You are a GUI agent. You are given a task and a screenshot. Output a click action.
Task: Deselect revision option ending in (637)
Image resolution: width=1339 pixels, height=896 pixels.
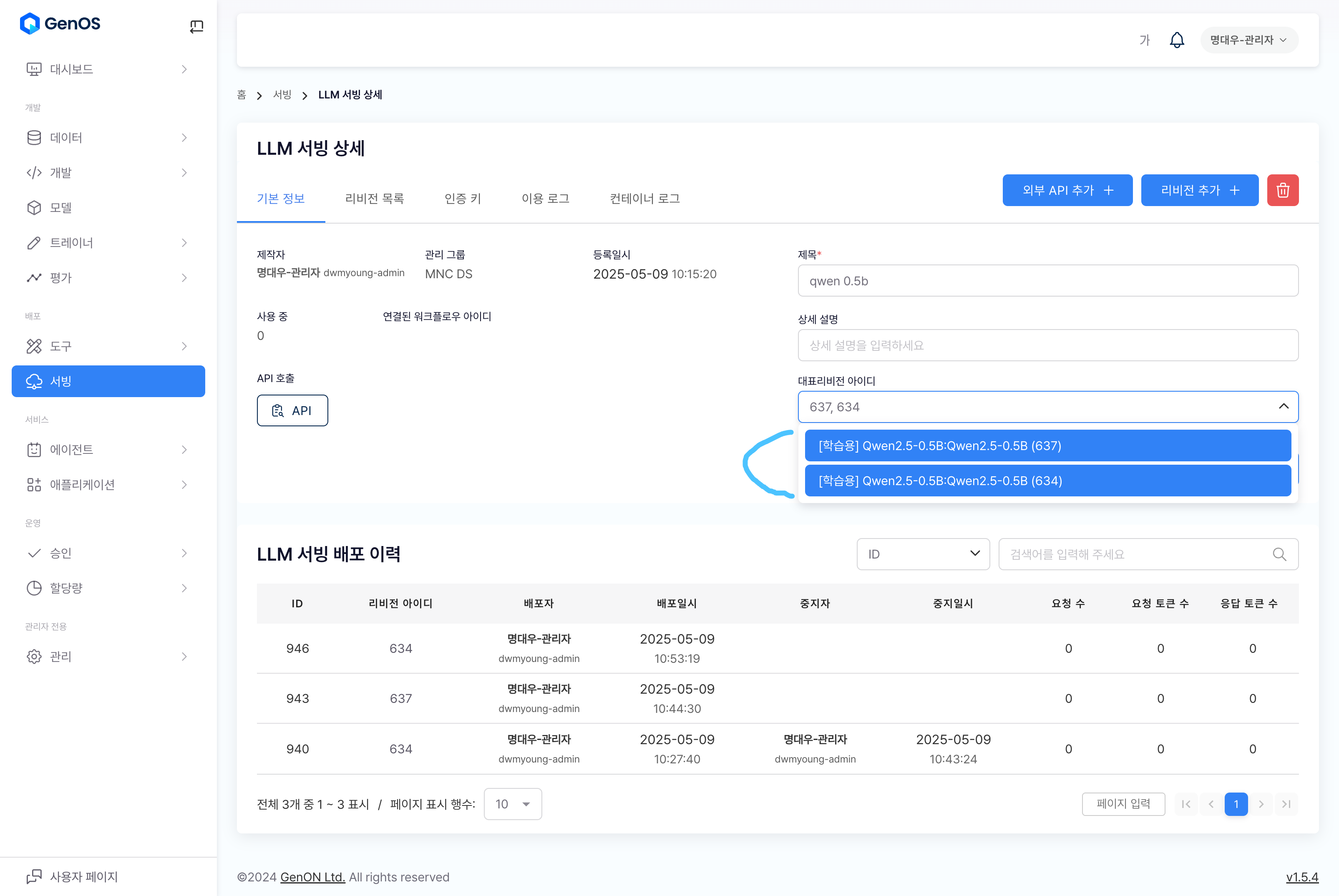coord(1047,446)
